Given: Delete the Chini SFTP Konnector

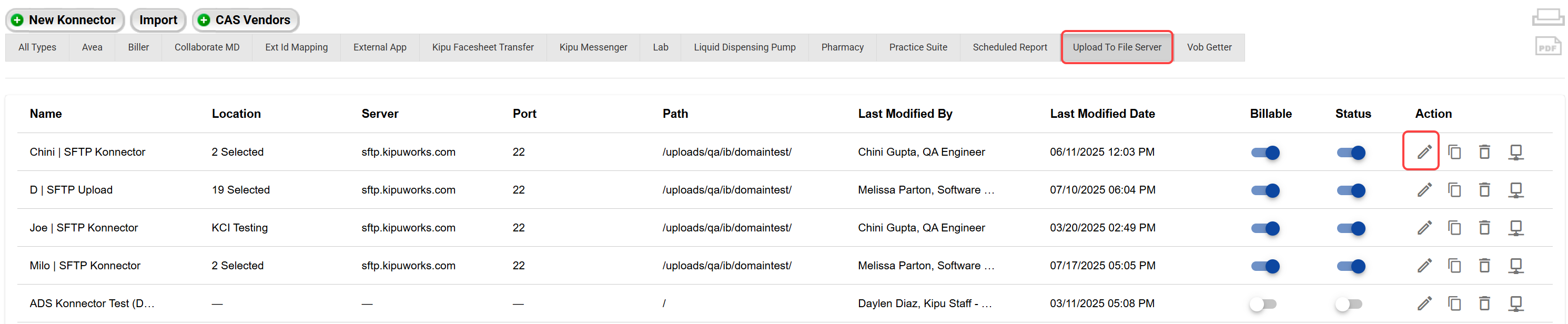Looking at the screenshot, I should (x=1484, y=151).
